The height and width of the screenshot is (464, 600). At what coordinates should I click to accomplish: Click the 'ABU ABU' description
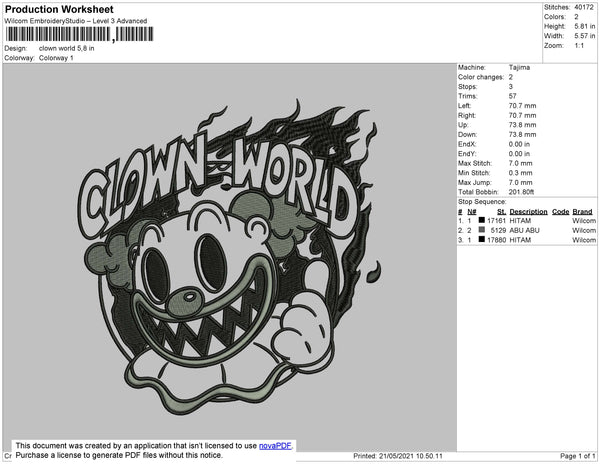525,230
